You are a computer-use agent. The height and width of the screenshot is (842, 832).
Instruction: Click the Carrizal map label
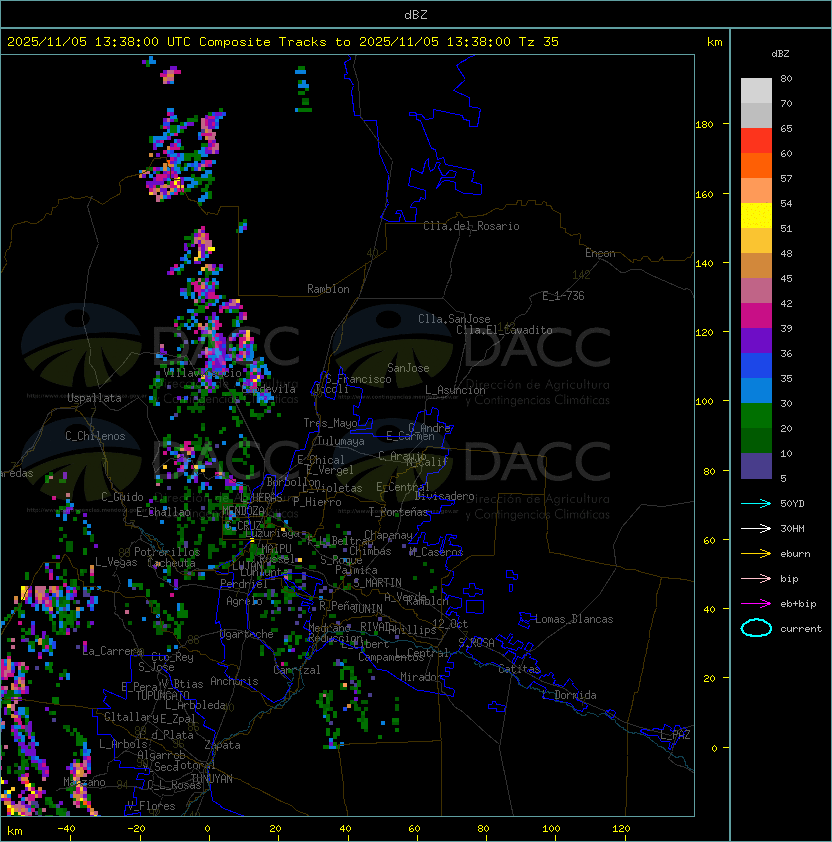click(296, 670)
